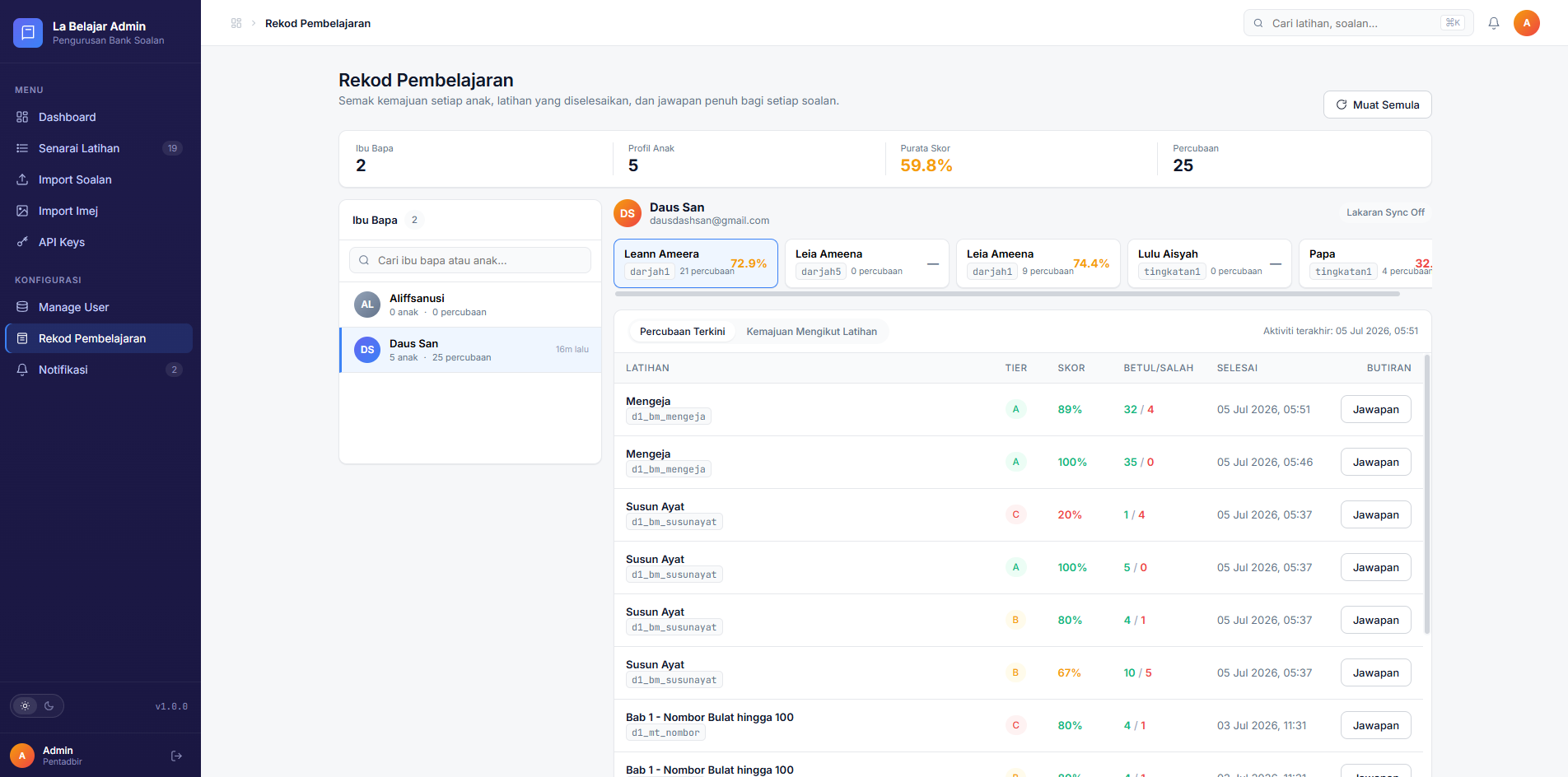Switch to light theme sun icon
The image size is (1568, 777).
26,705
